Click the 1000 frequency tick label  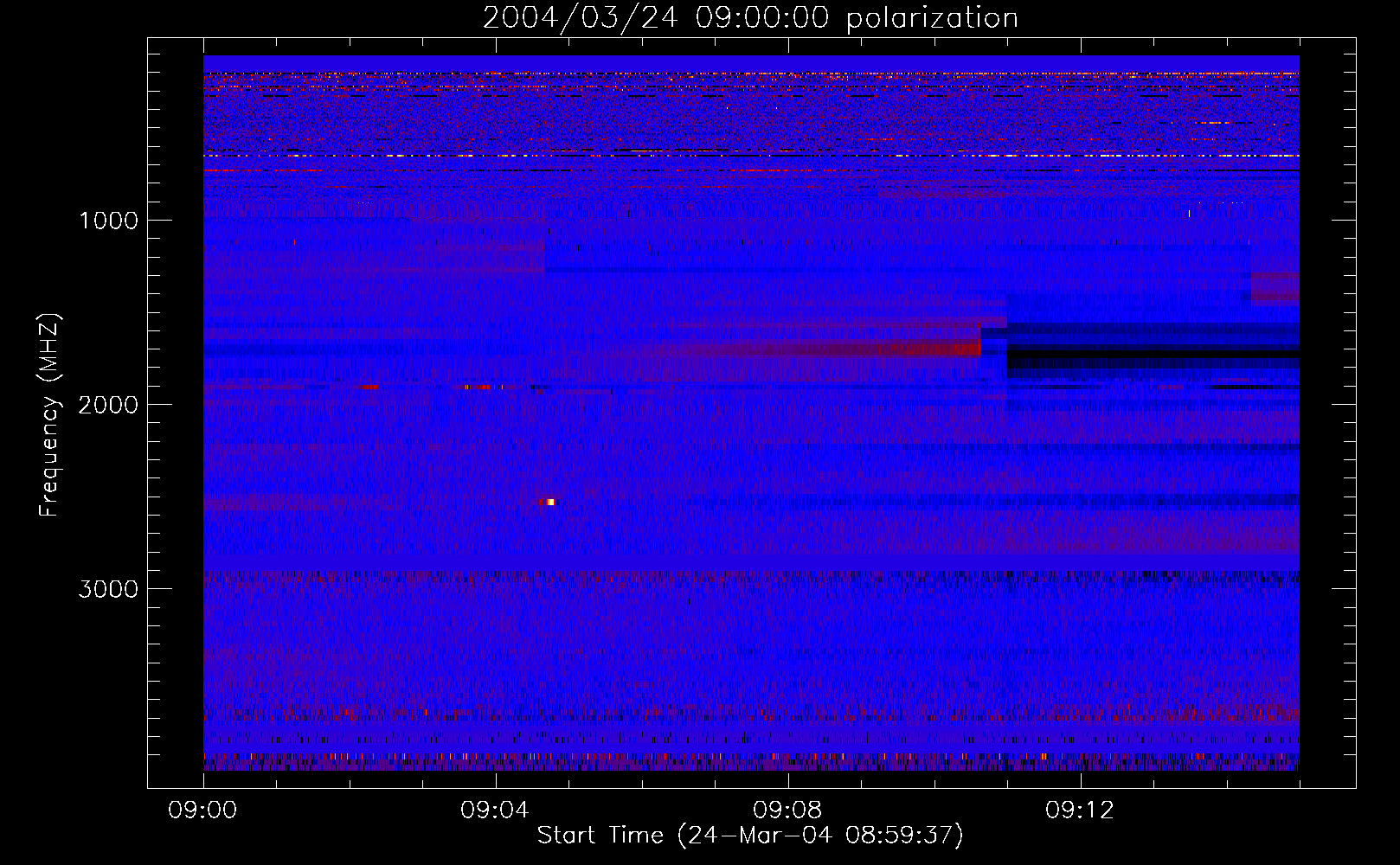coord(108,221)
